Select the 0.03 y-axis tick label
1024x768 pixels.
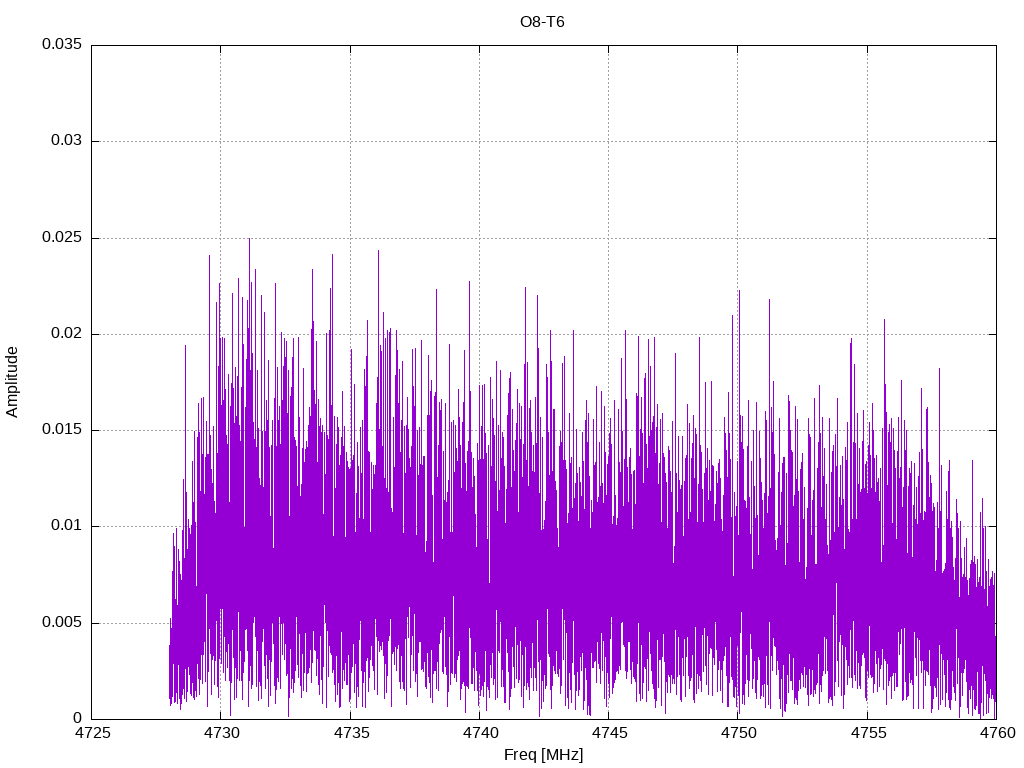click(65, 141)
